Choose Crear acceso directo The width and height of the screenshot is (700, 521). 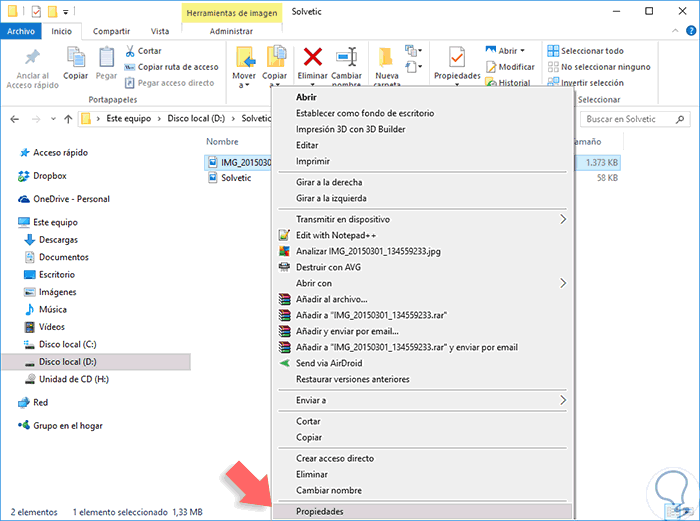click(x=335, y=458)
